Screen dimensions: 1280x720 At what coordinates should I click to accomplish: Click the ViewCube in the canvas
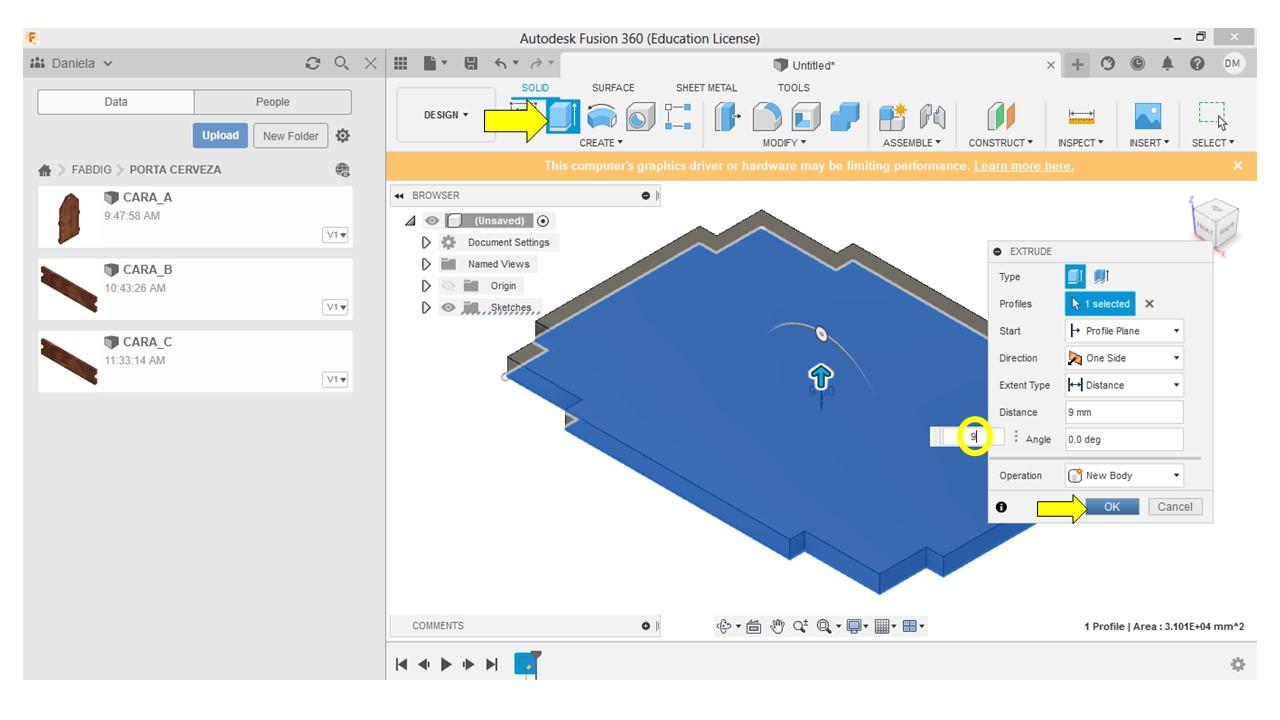(1217, 221)
